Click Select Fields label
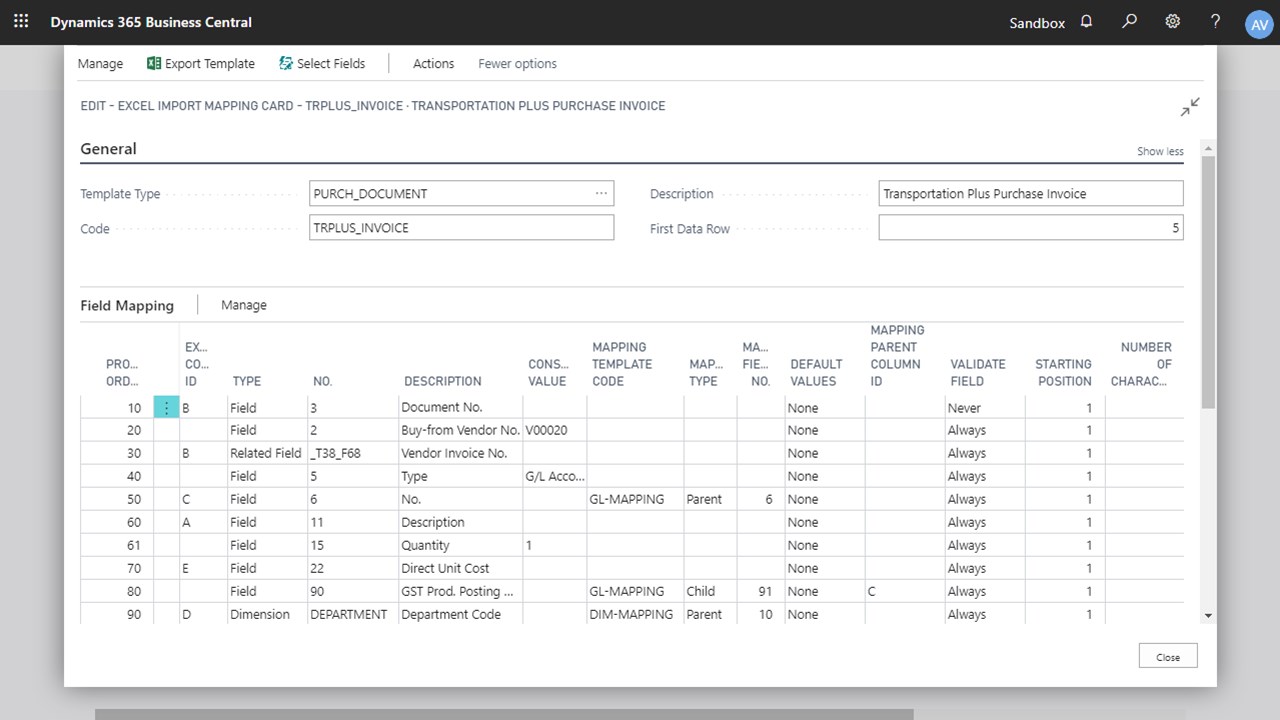The height and width of the screenshot is (720, 1280). [x=331, y=63]
